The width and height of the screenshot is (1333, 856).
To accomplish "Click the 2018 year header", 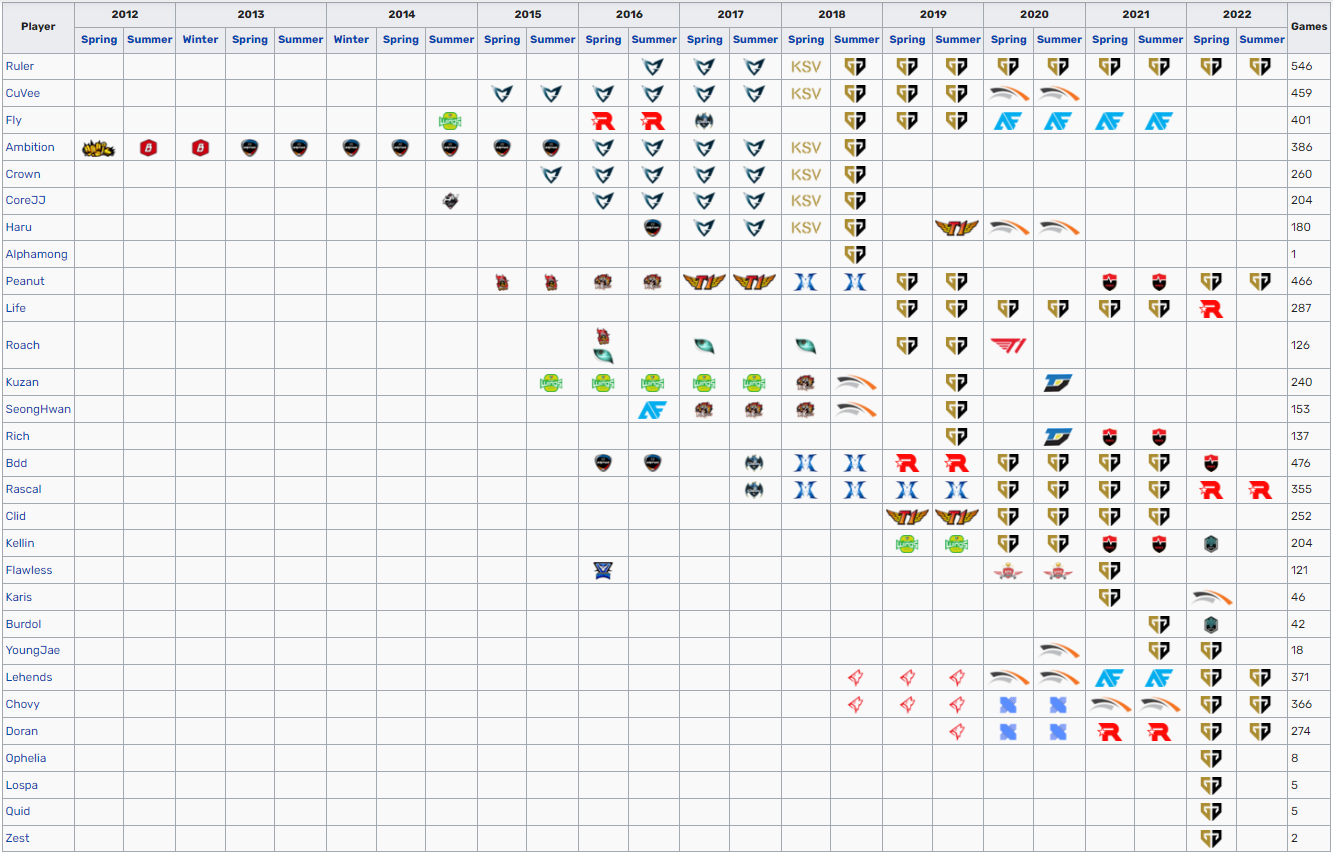I will pos(831,14).
